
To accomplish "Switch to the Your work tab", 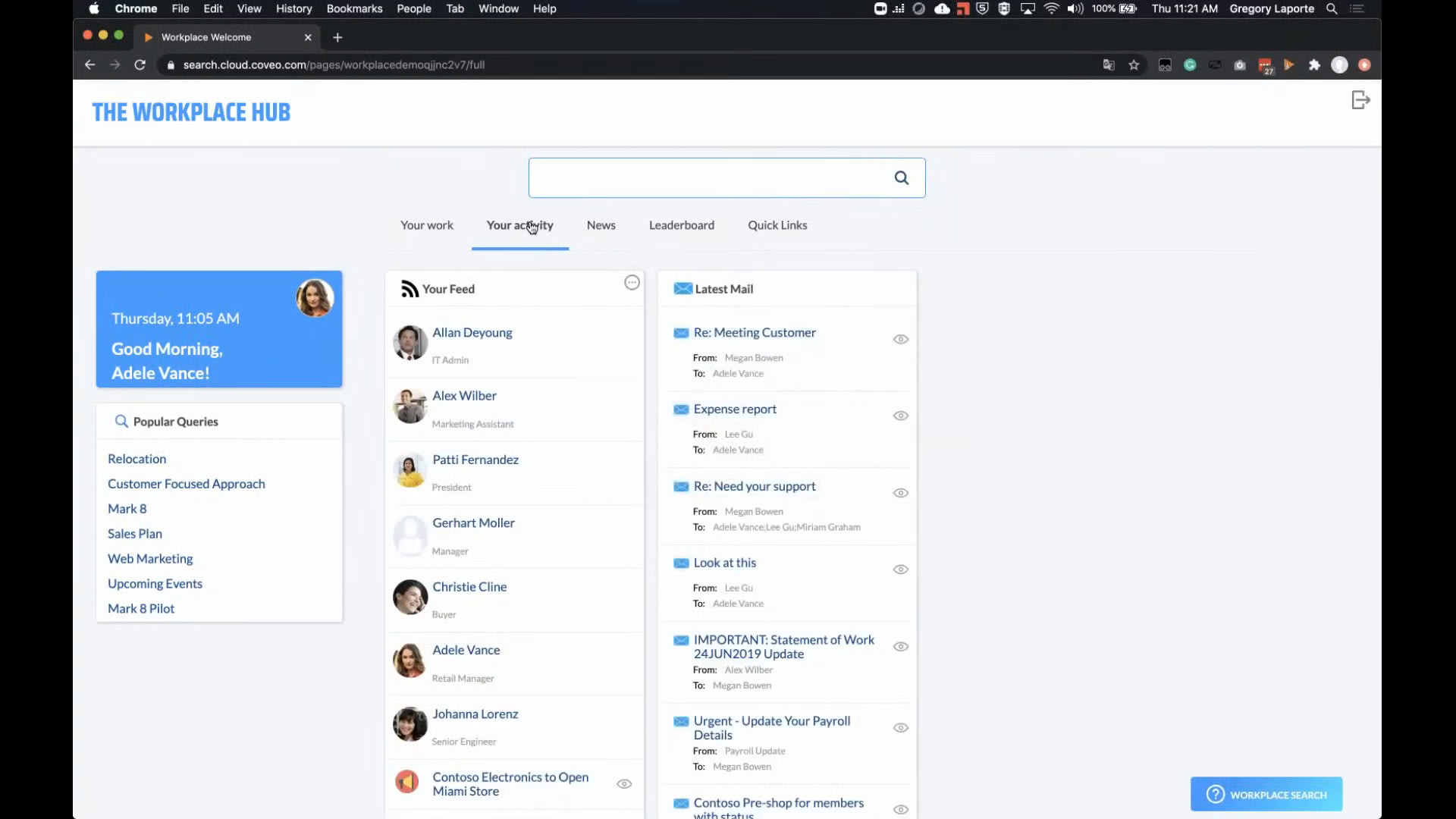I will [x=427, y=225].
